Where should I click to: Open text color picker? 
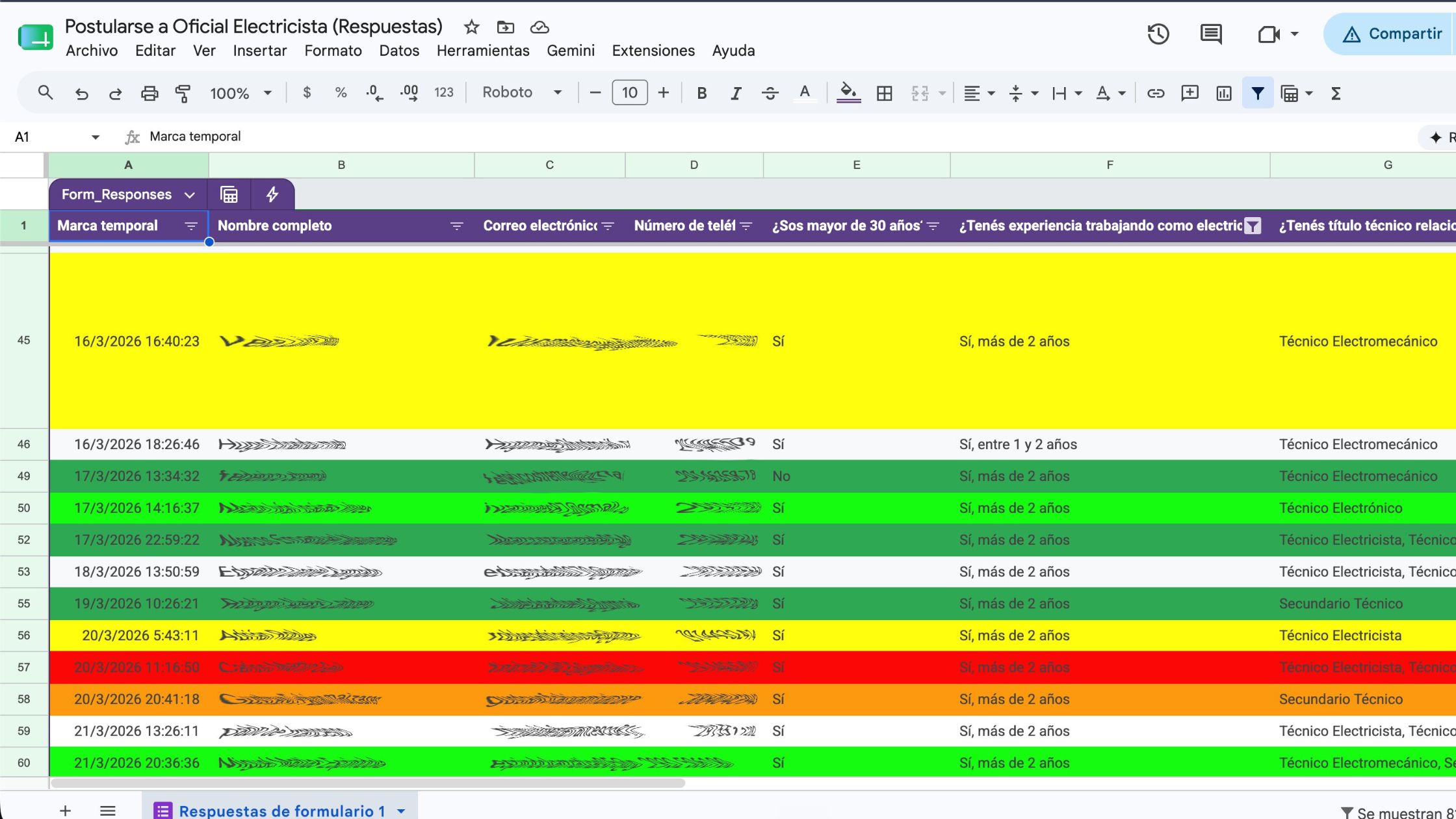(805, 93)
